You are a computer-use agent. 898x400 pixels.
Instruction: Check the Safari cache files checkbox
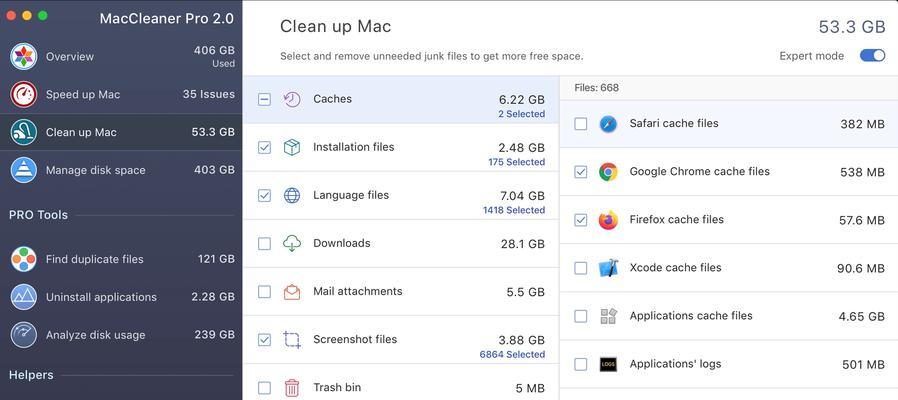click(x=581, y=124)
